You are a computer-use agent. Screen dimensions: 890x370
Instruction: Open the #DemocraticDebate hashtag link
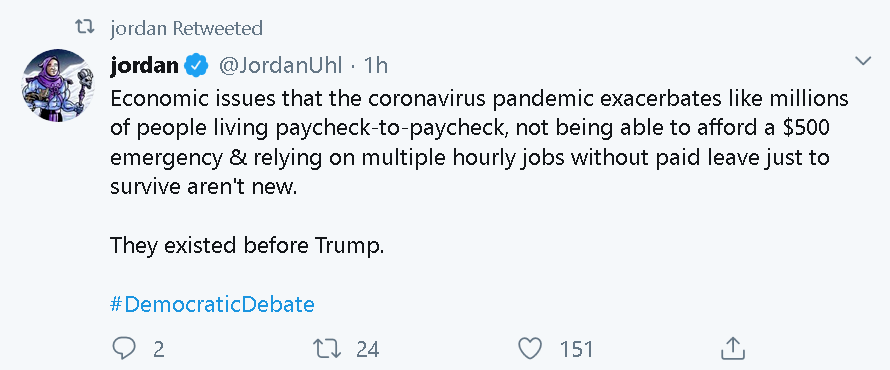click(212, 305)
